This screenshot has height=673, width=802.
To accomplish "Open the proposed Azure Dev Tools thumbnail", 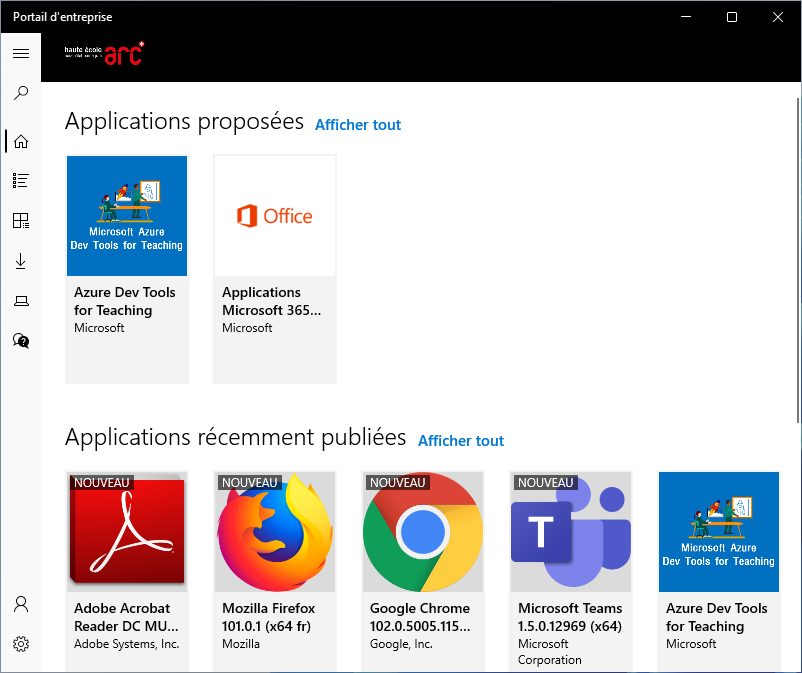I will pos(127,216).
